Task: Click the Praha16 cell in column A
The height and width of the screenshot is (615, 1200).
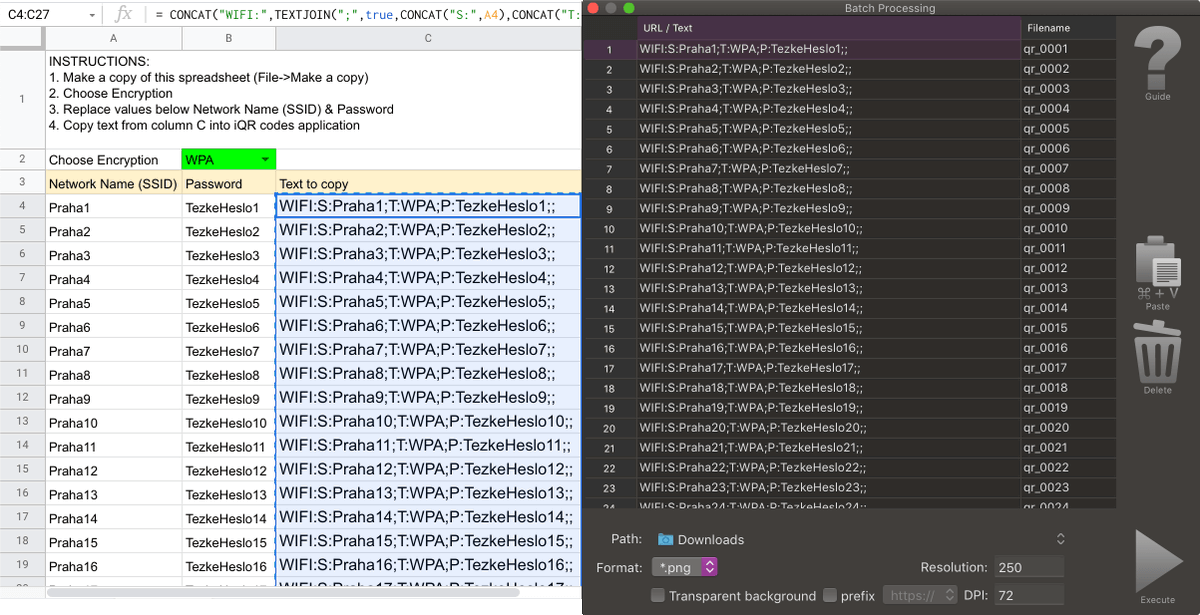Action: (113, 566)
